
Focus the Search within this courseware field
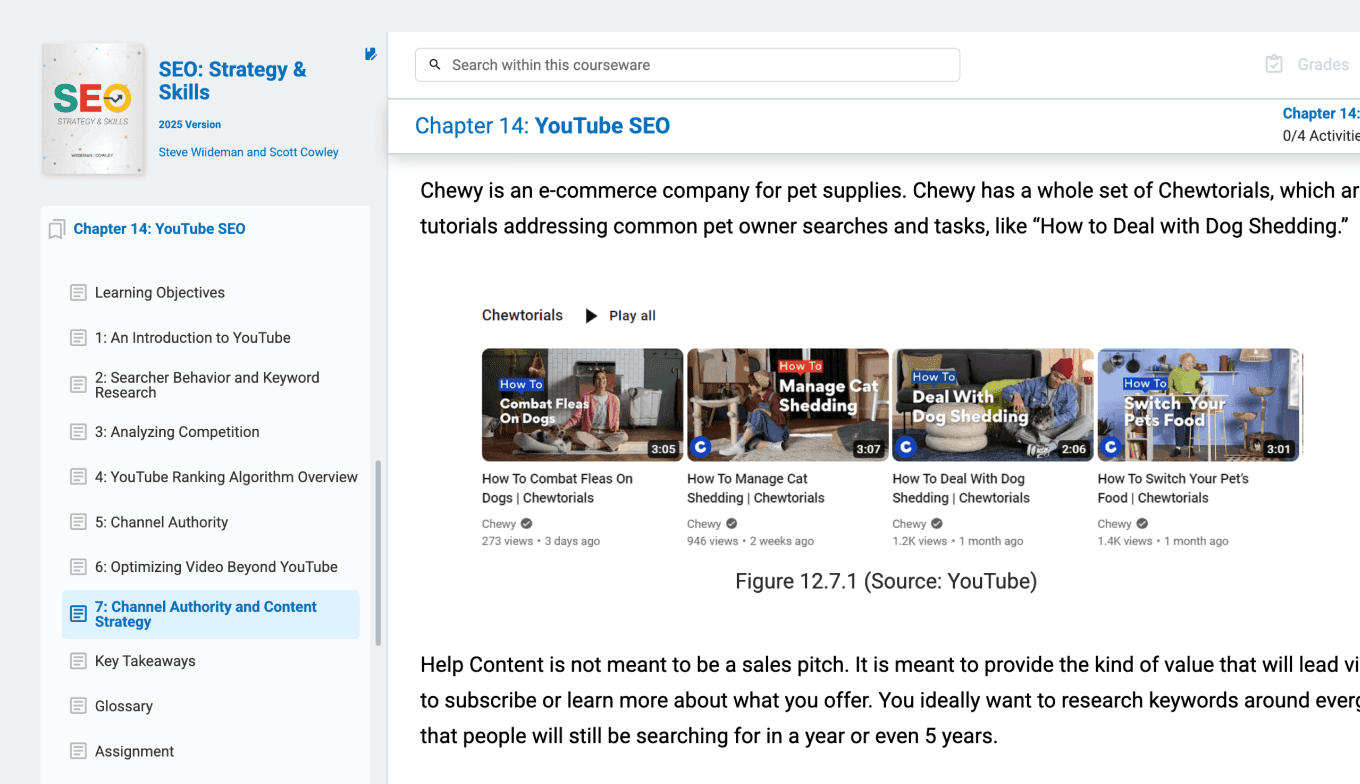(687, 65)
